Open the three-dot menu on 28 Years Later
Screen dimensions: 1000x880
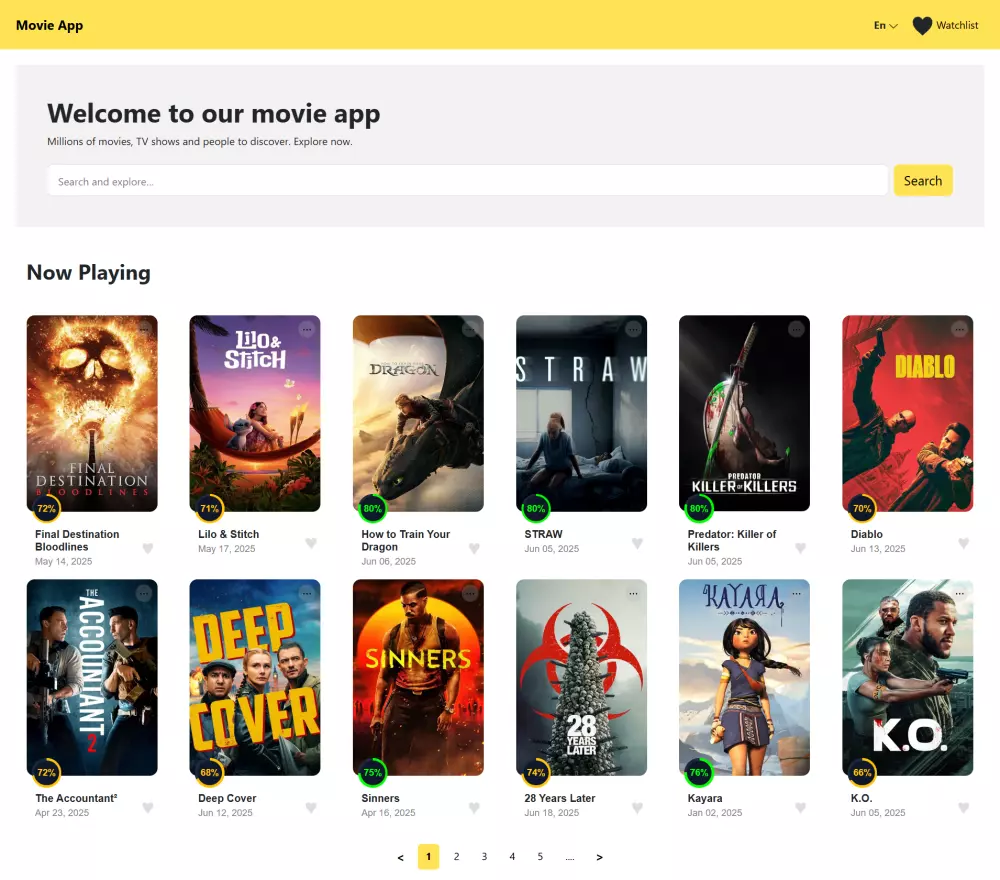(633, 594)
